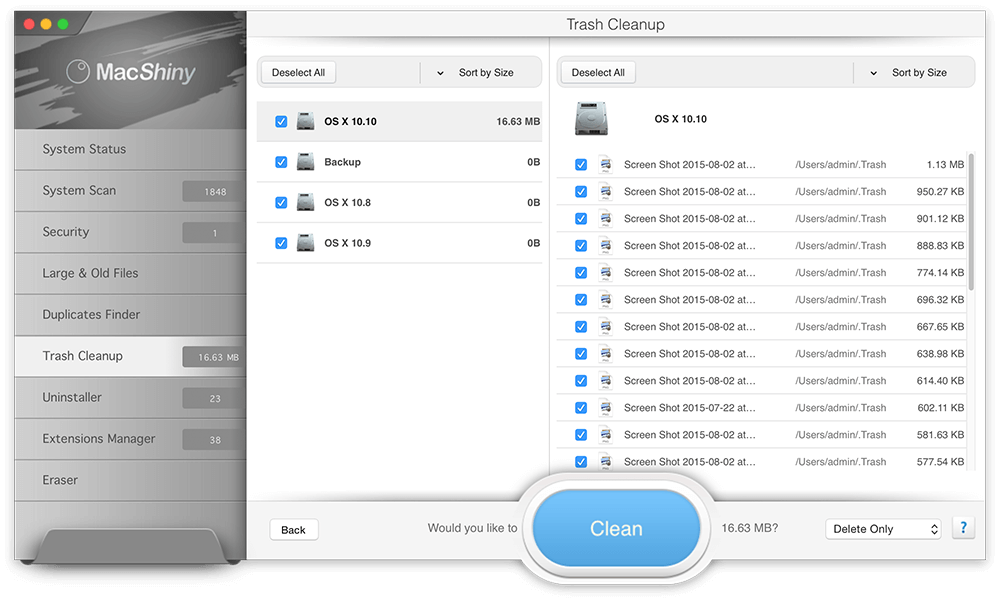Uncheck the 638.98 KB file checkbox
Viewport: 1000px width, 602px height.
581,353
